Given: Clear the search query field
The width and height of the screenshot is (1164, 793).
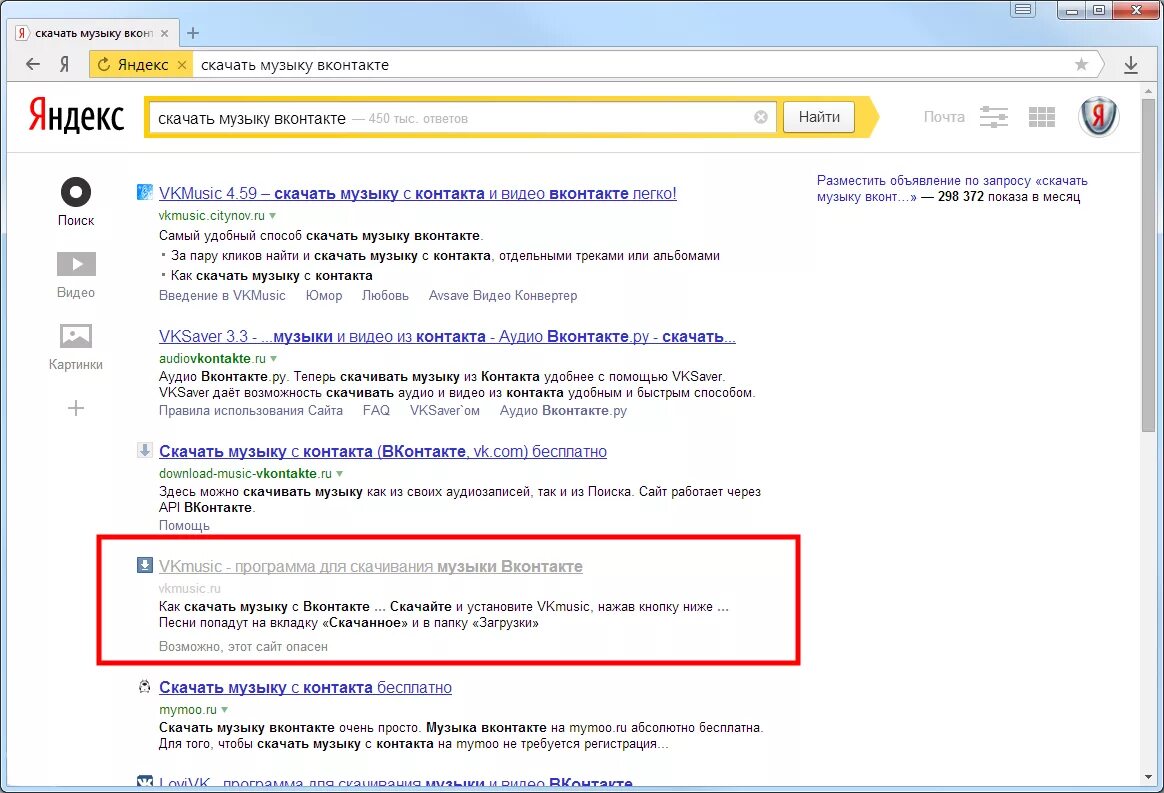Looking at the screenshot, I should pyautogui.click(x=761, y=117).
